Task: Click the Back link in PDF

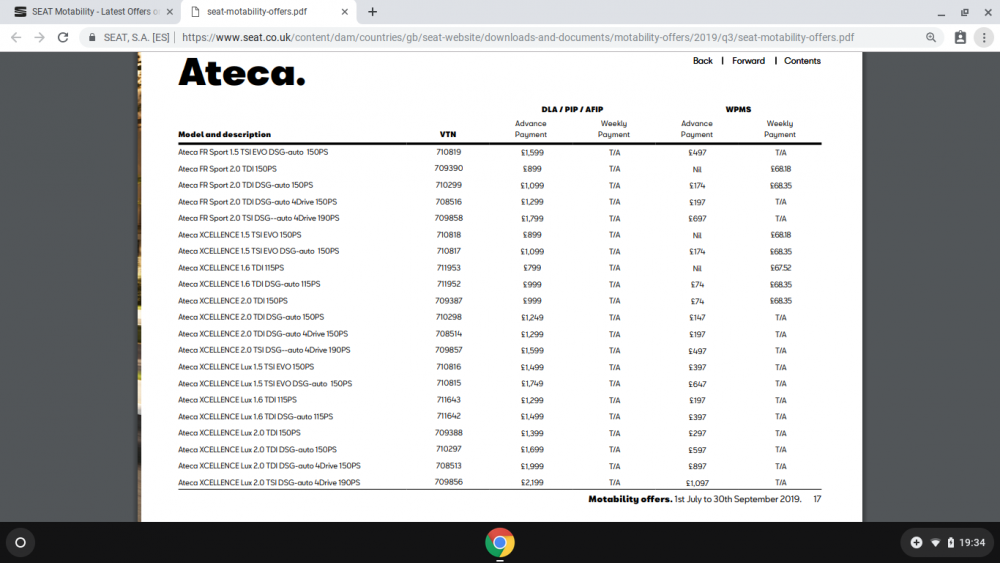Action: [x=703, y=61]
